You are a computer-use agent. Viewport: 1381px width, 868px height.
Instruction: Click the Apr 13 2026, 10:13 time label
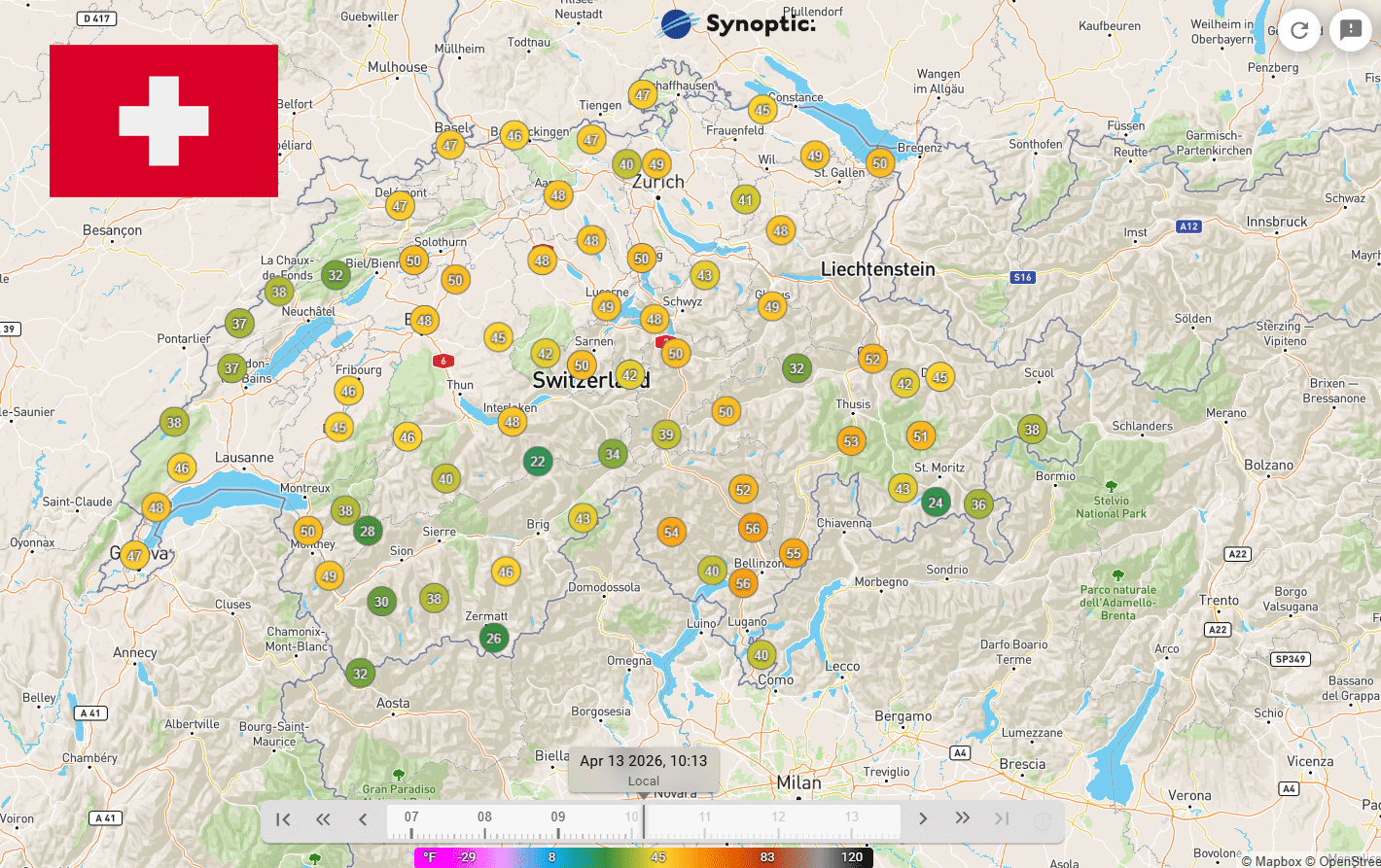[644, 760]
